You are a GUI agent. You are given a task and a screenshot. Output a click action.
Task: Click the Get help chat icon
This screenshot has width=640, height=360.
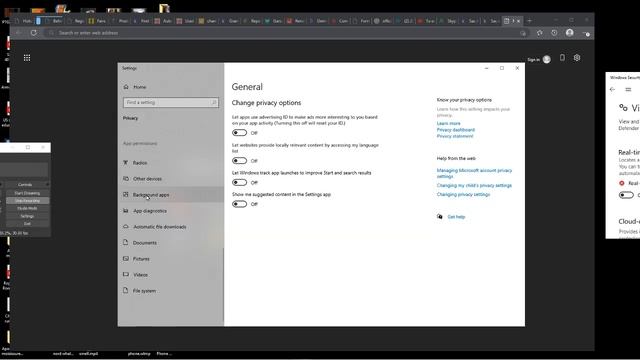click(x=440, y=217)
